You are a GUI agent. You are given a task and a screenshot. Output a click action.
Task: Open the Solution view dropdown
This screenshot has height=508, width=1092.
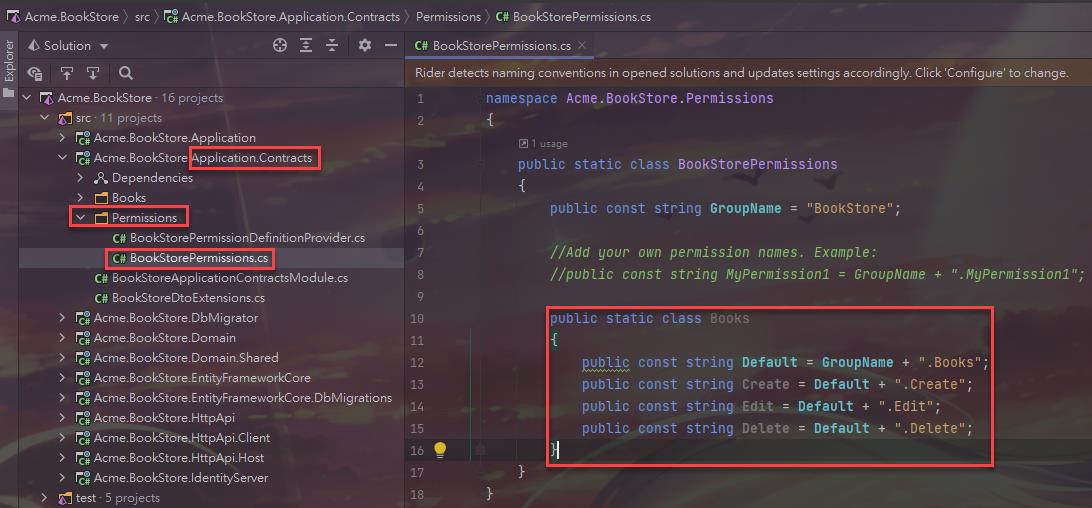68,46
